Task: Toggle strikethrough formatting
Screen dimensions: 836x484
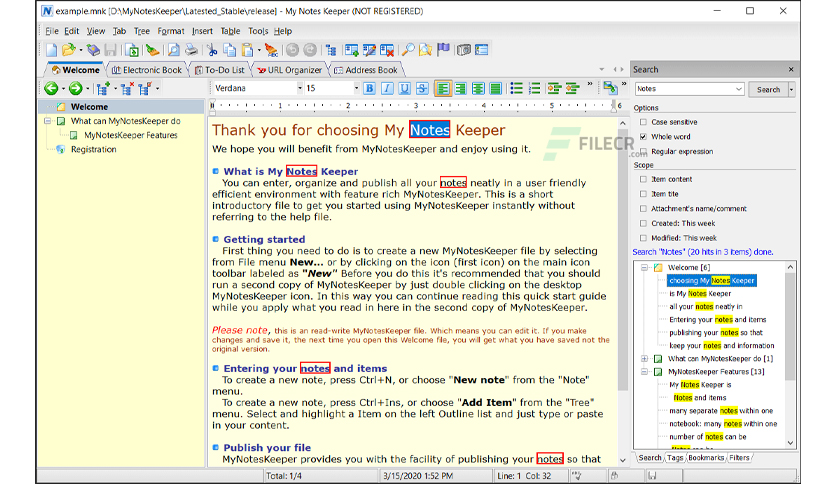Action: tap(422, 88)
